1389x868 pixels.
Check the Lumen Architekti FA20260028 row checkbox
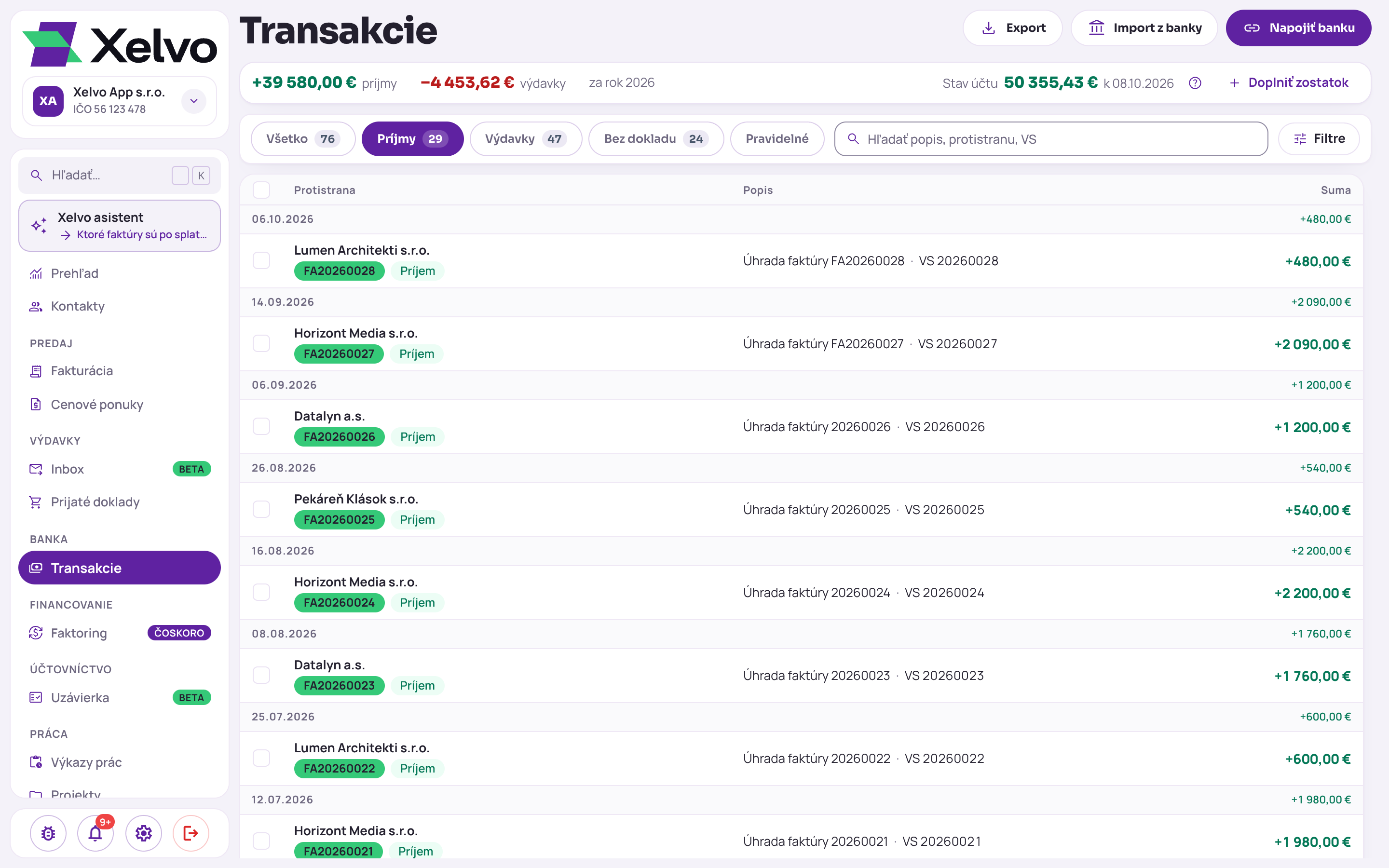262,260
